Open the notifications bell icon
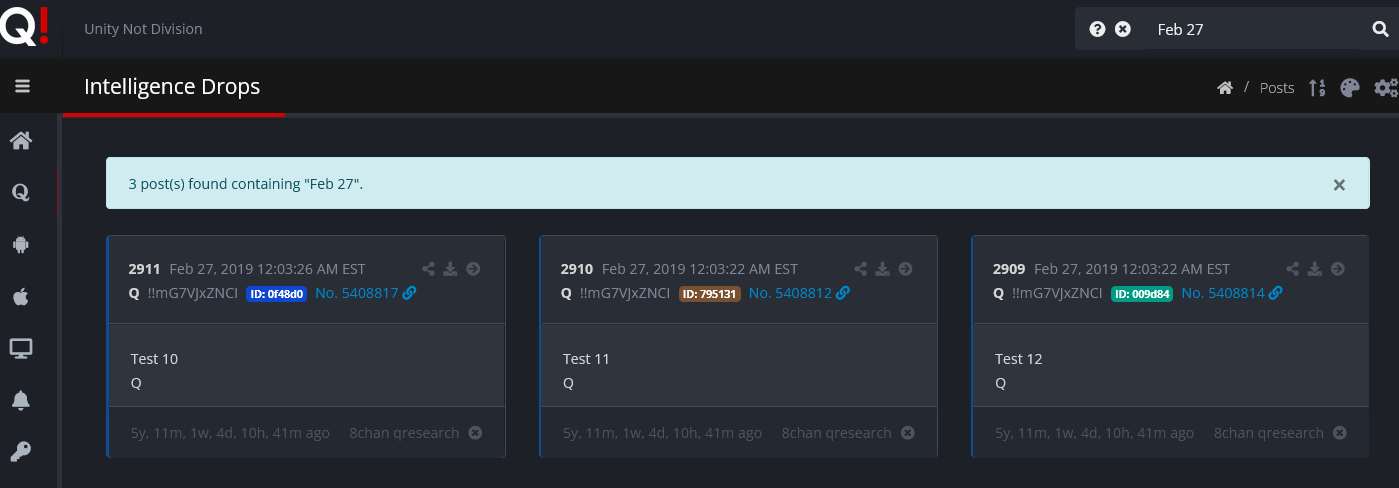Viewport: 1399px width, 488px height. pos(20,400)
